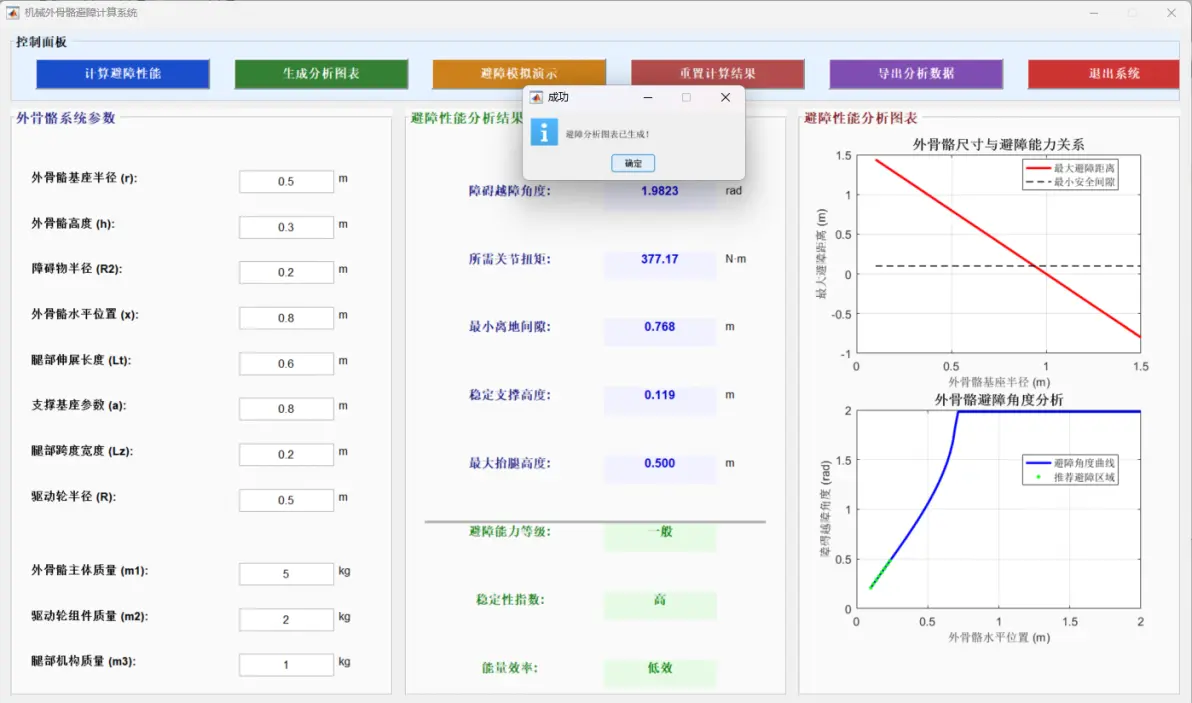This screenshot has height=703, width=1192.
Task: Select the 障碍物半径 (R2) input field
Action: pyautogui.click(x=286, y=272)
